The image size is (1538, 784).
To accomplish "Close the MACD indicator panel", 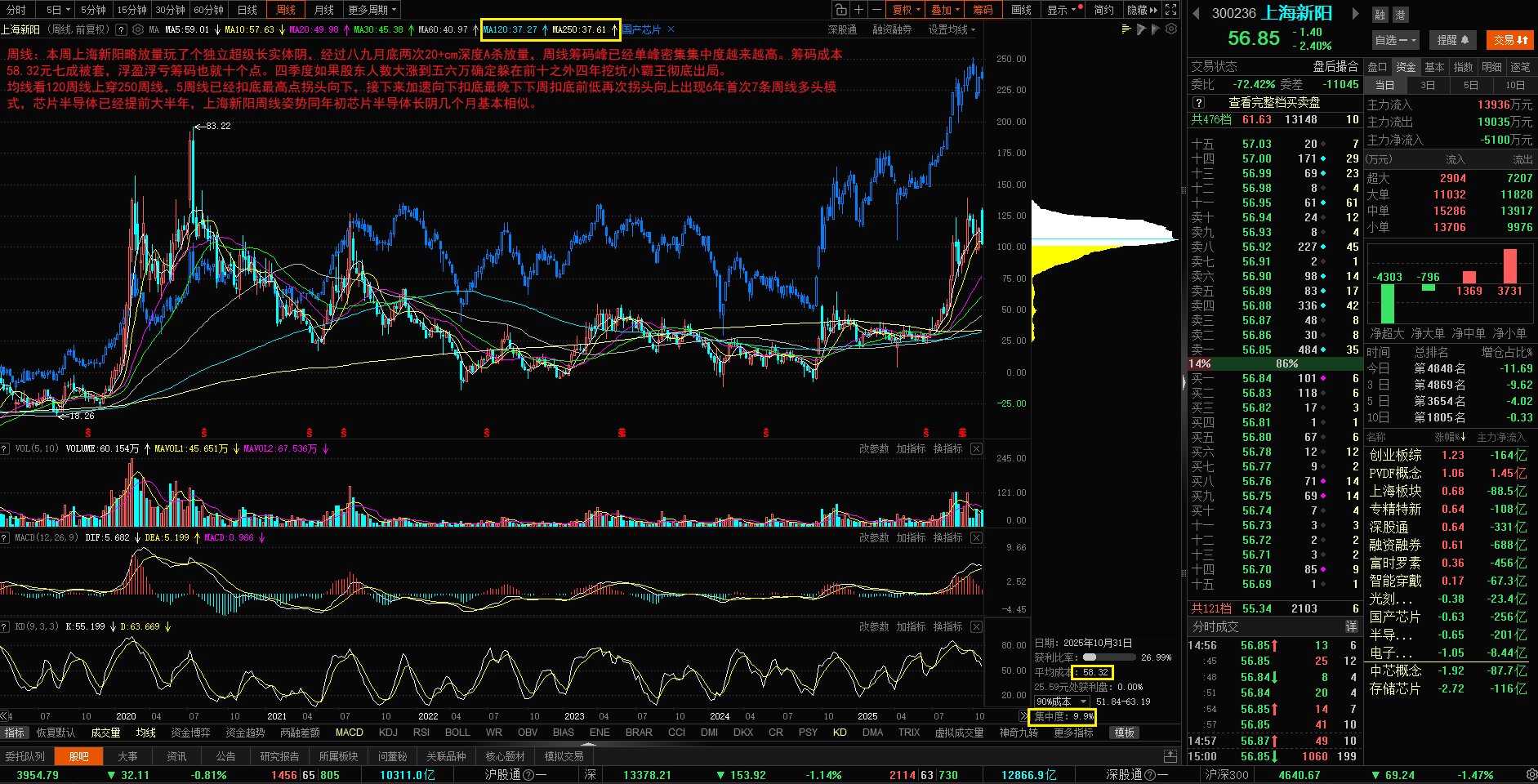I will 976,537.
